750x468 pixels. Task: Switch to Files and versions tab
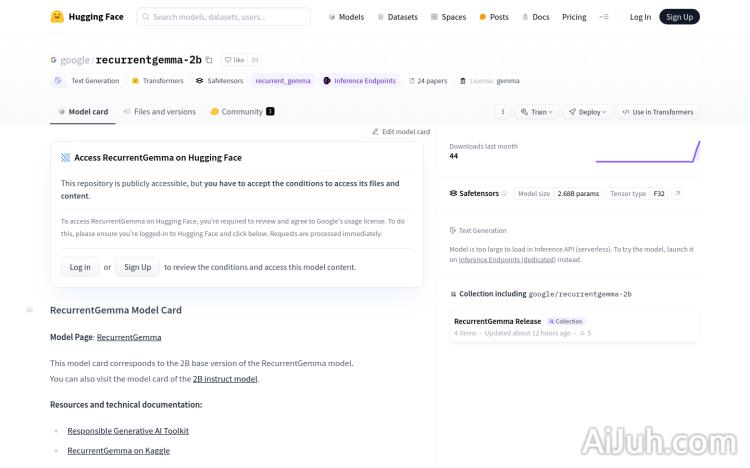[159, 112]
